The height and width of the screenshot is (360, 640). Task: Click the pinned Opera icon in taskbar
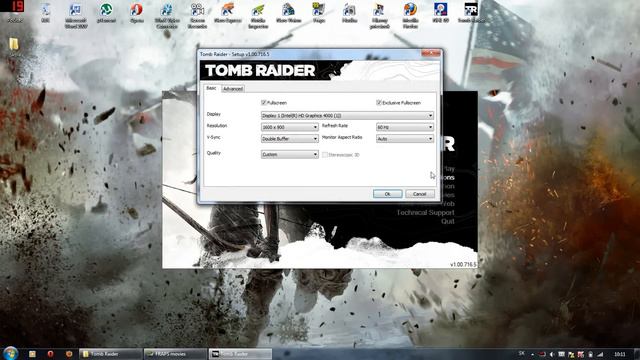pyautogui.click(x=50, y=354)
